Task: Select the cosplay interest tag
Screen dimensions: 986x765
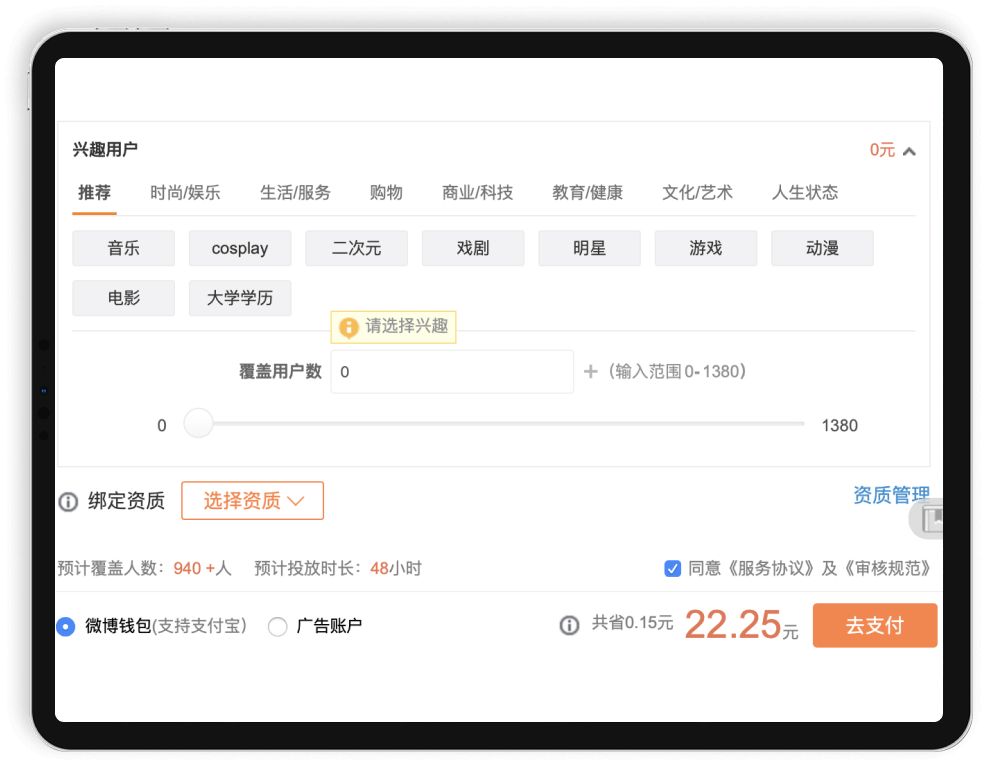Action: tap(240, 249)
